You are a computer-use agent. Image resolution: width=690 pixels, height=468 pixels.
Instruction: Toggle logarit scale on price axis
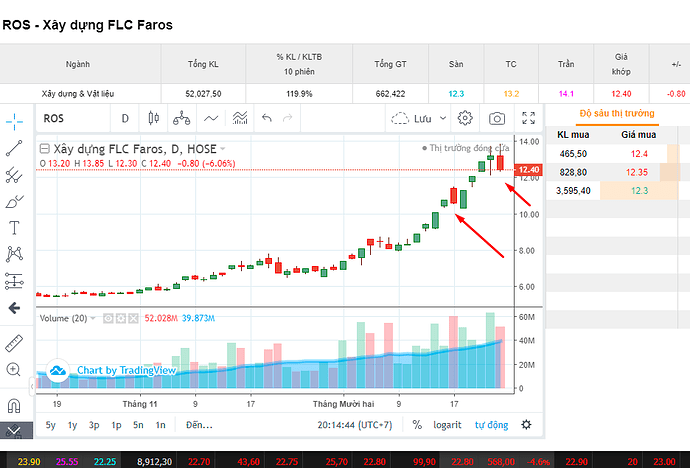[x=447, y=425]
